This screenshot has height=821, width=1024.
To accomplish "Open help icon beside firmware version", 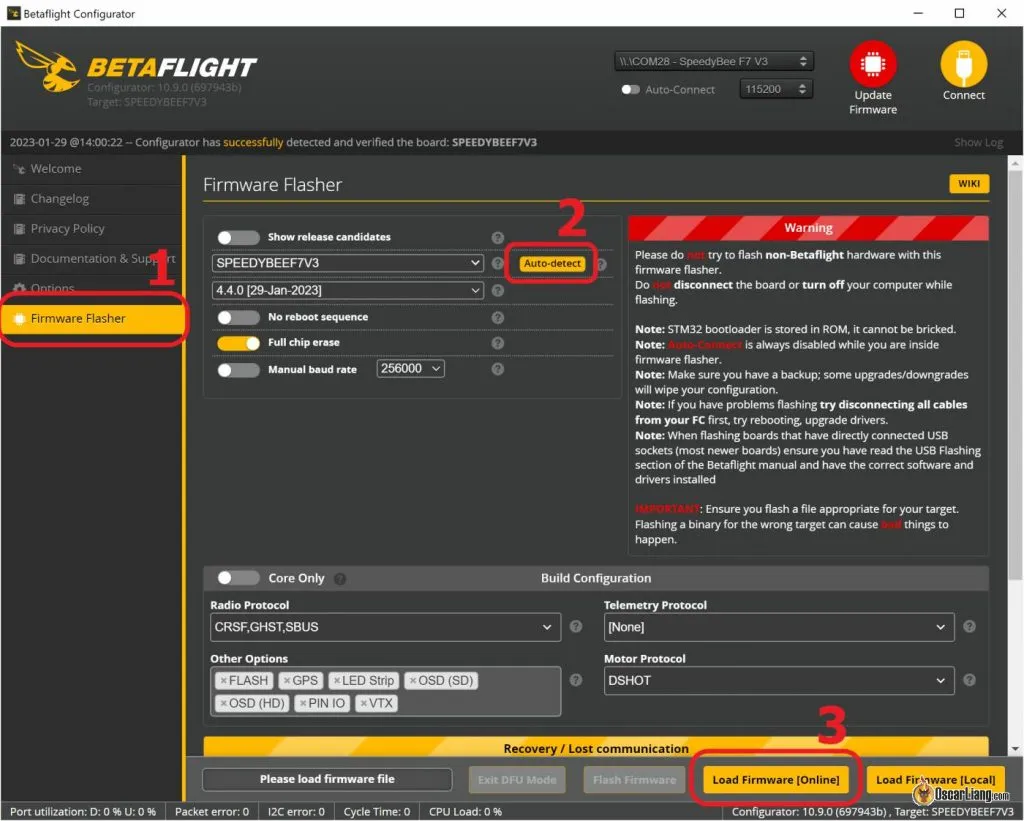I will coord(498,291).
